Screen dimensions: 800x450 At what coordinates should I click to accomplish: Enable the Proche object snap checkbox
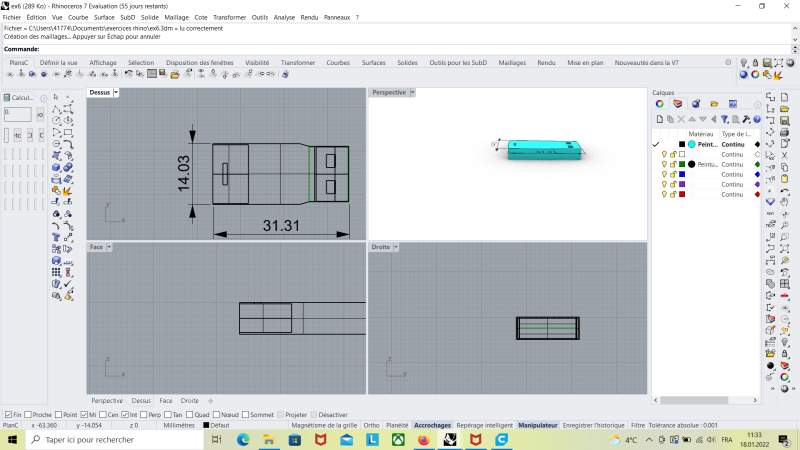click(x=28, y=415)
